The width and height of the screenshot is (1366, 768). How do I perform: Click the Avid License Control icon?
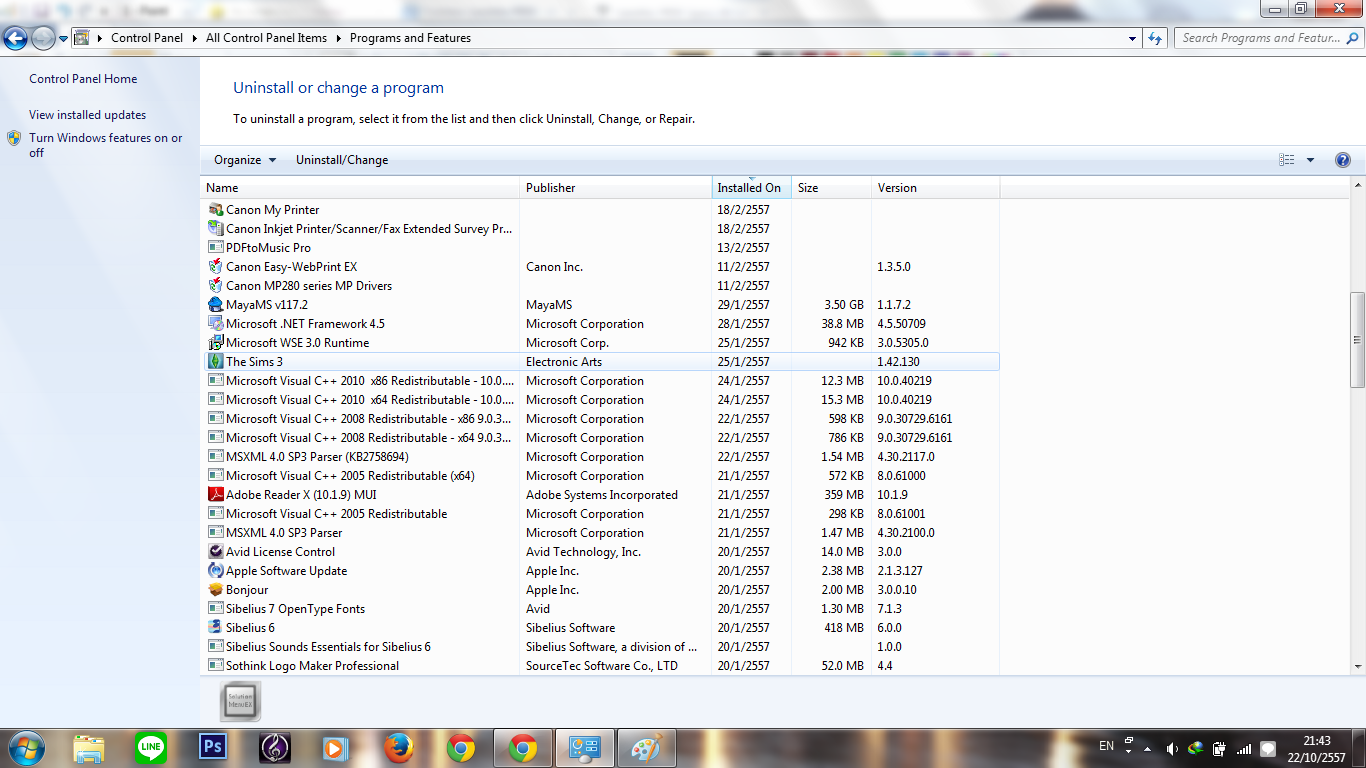click(215, 552)
